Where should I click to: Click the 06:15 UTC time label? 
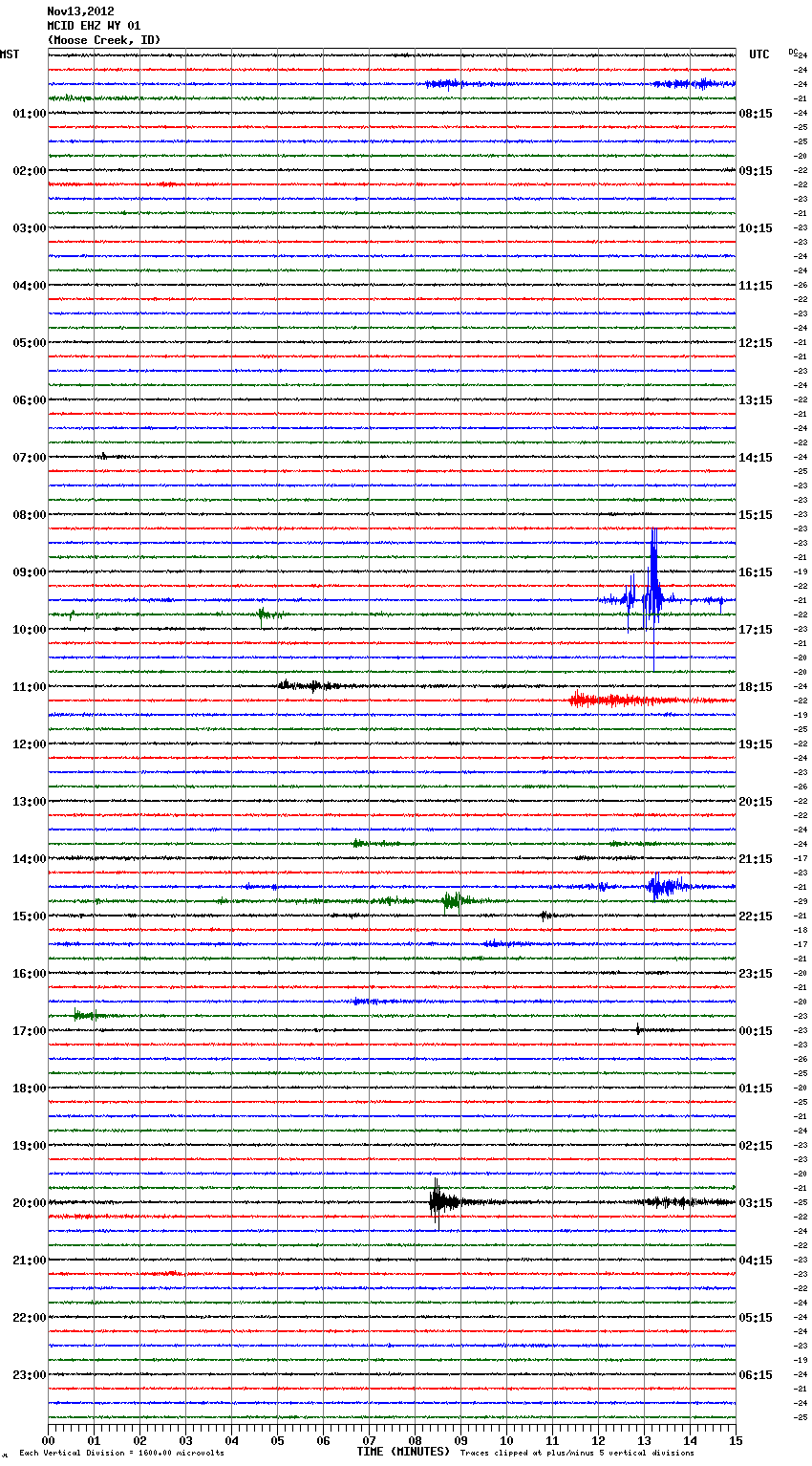tap(756, 1375)
